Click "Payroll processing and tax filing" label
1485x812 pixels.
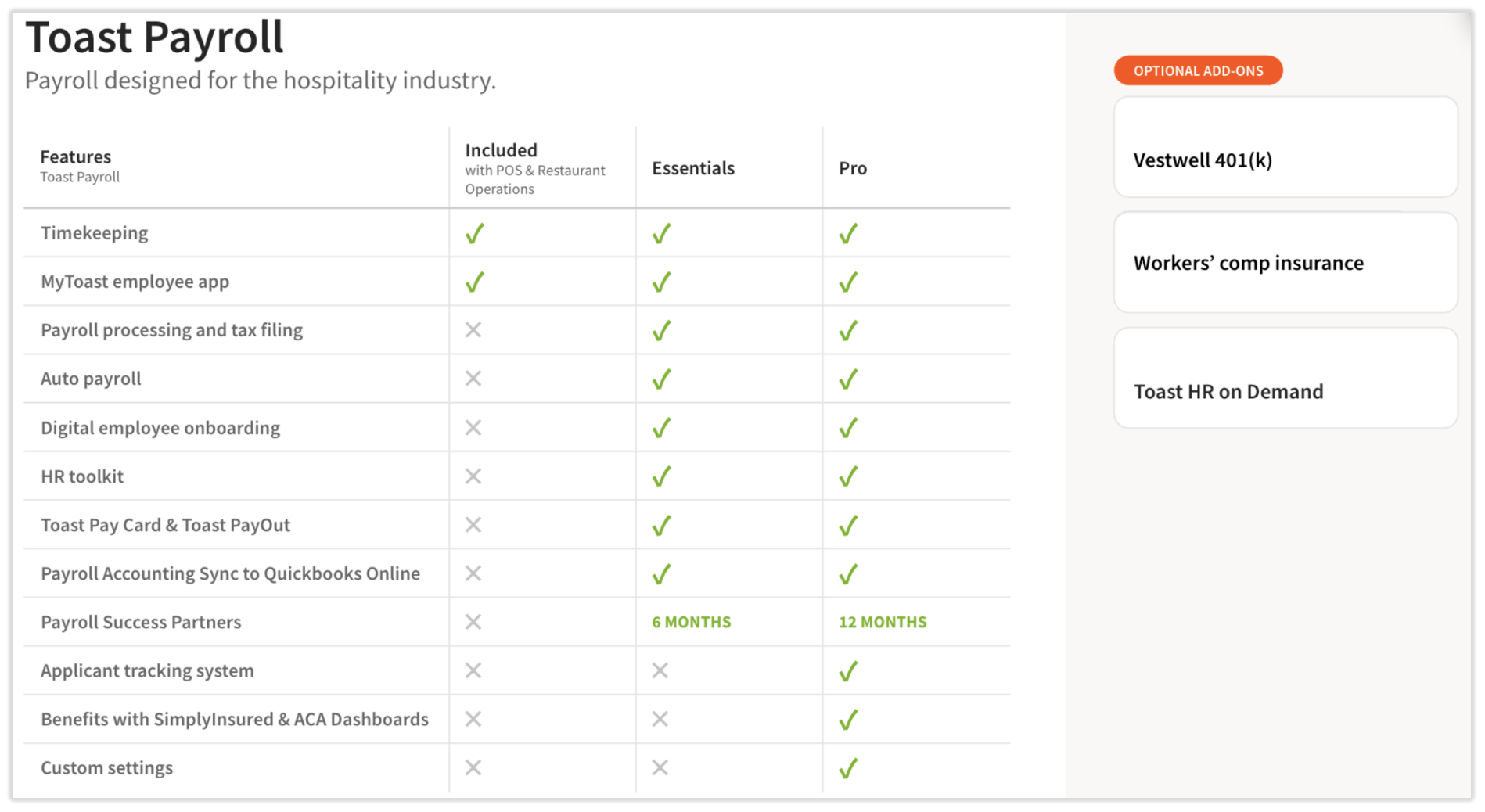[172, 330]
